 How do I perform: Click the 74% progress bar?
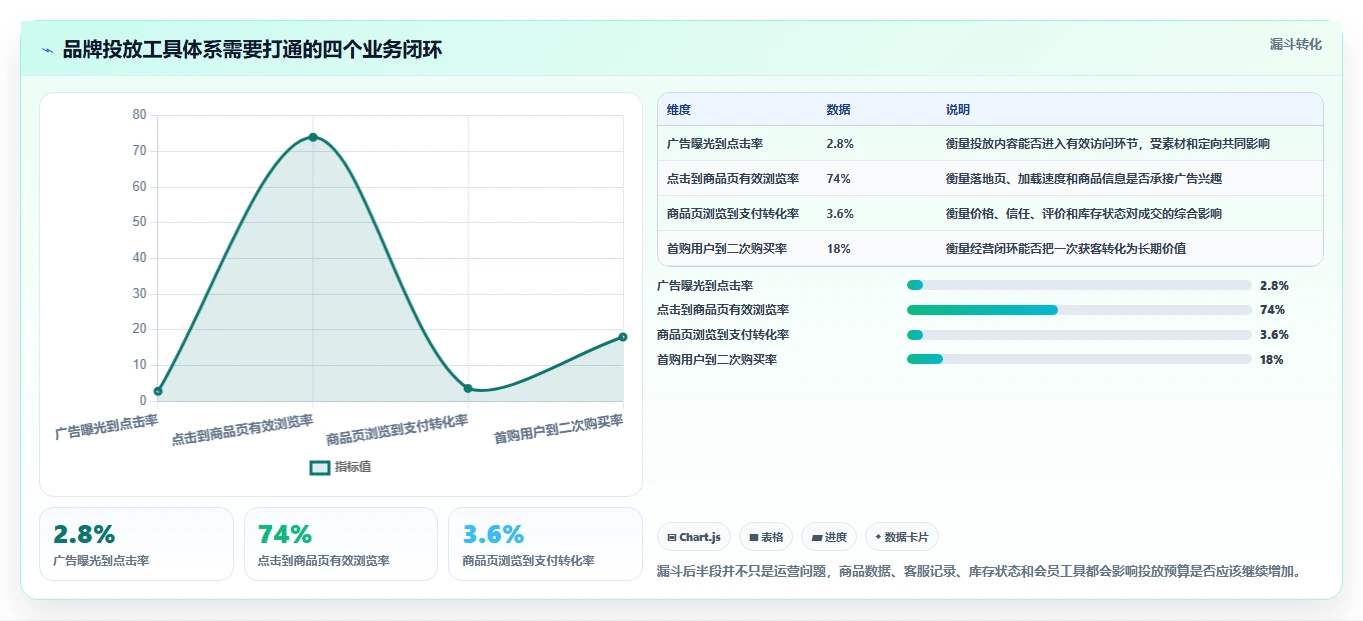click(1079, 310)
